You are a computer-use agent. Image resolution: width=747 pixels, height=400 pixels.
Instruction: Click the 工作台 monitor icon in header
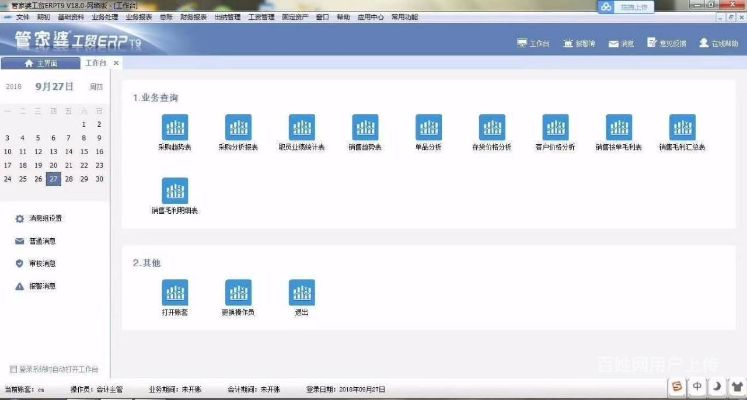click(x=522, y=43)
